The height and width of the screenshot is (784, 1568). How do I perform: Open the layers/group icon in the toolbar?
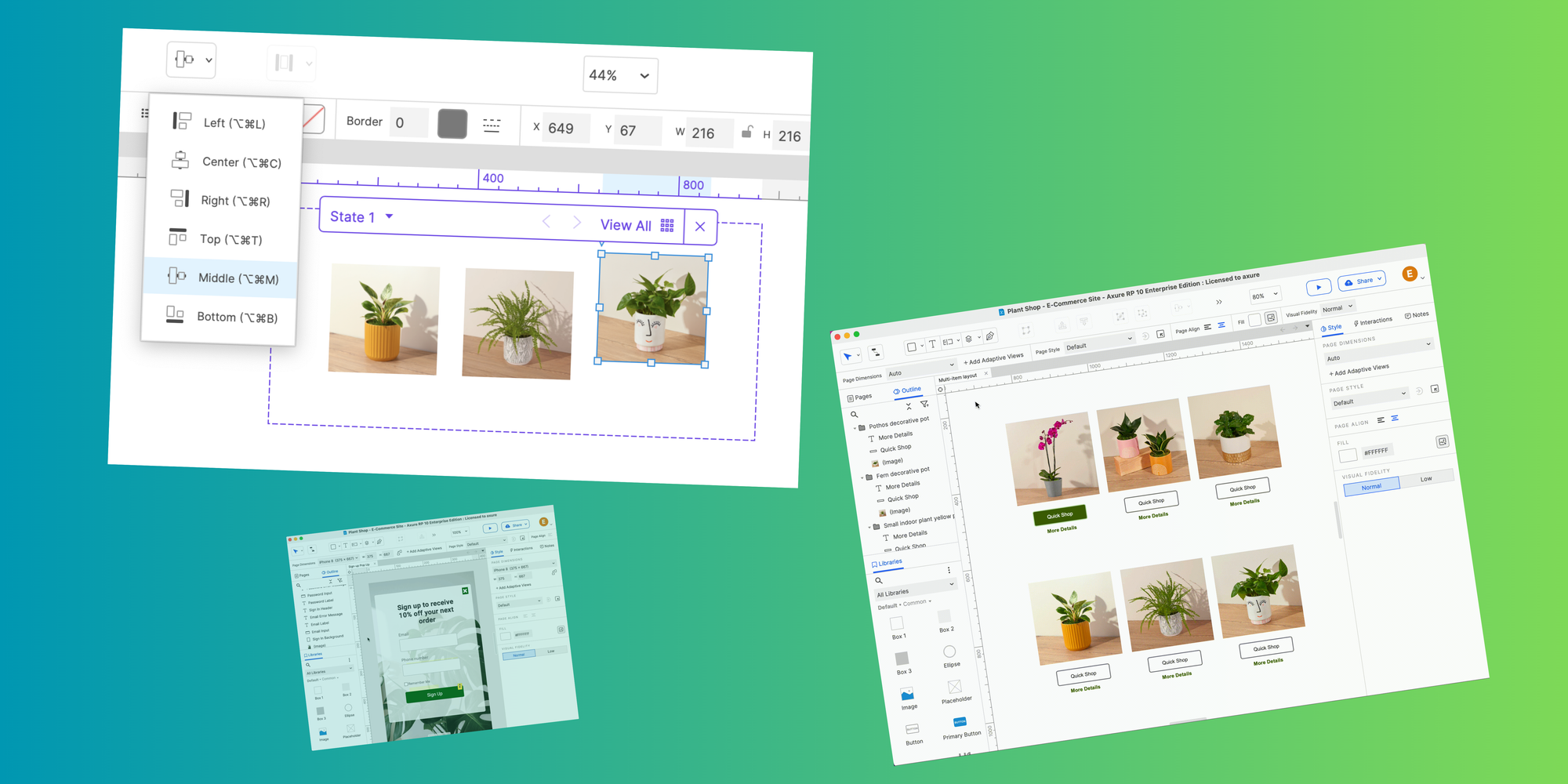tap(968, 337)
